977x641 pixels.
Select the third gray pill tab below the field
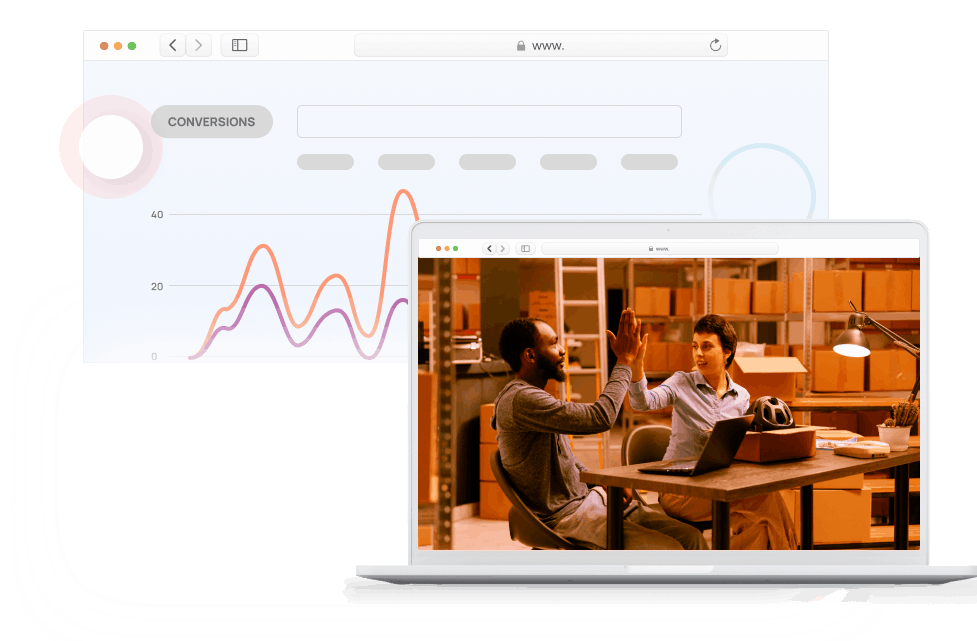point(487,162)
